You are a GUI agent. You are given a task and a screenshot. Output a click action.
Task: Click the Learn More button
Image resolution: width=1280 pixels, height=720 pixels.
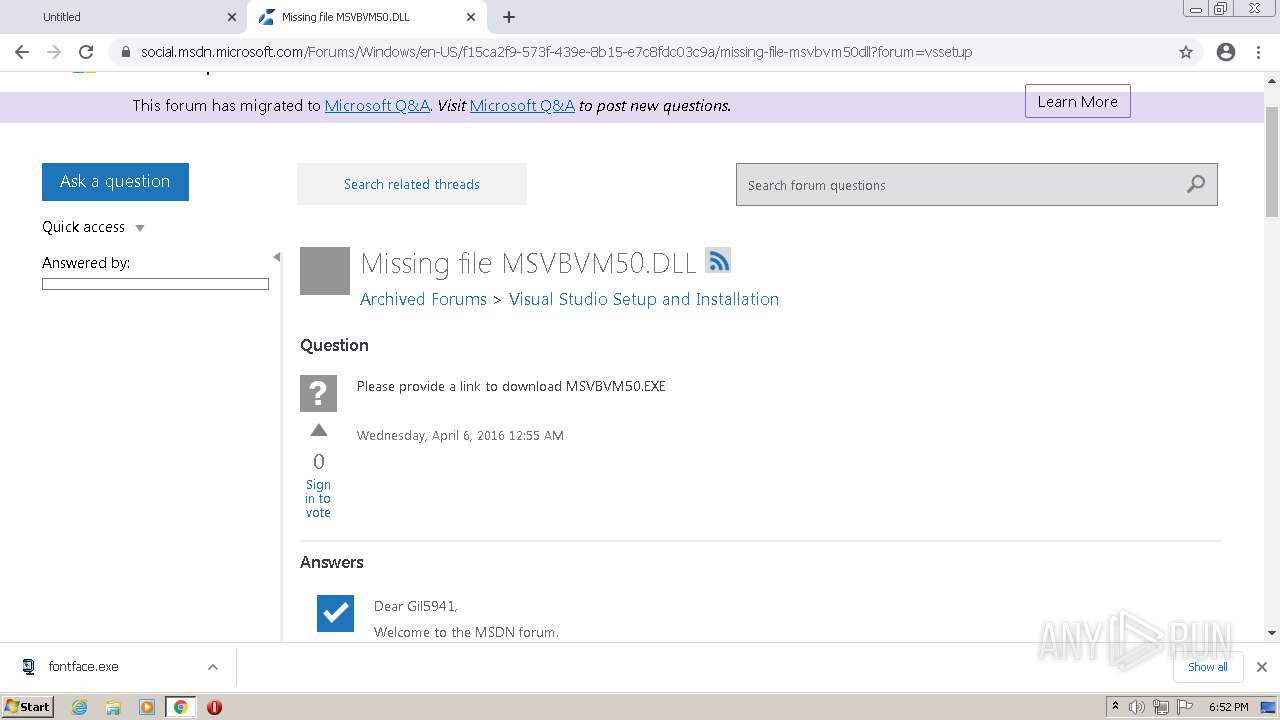coord(1077,101)
